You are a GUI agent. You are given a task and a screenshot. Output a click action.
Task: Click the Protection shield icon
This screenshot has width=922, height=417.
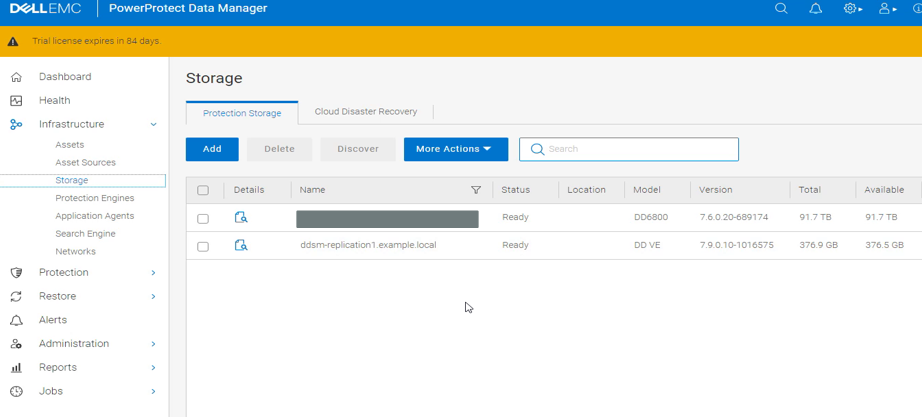(16, 272)
